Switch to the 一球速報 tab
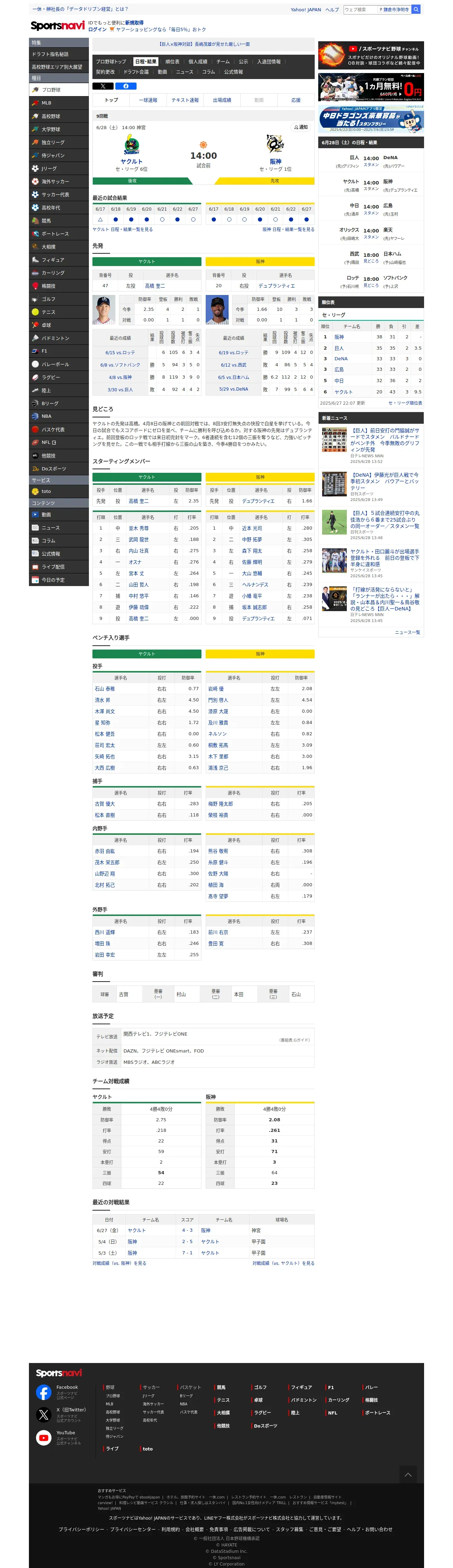 tap(148, 100)
